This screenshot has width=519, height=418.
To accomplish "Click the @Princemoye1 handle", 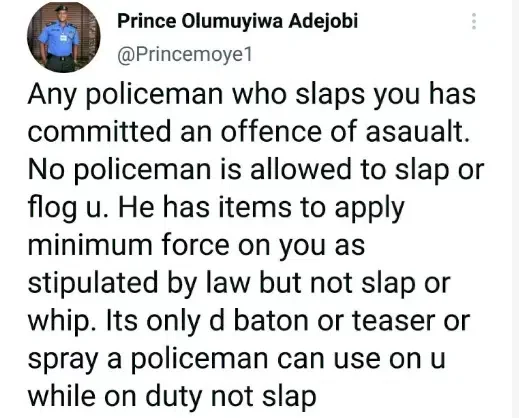I will click(185, 55).
